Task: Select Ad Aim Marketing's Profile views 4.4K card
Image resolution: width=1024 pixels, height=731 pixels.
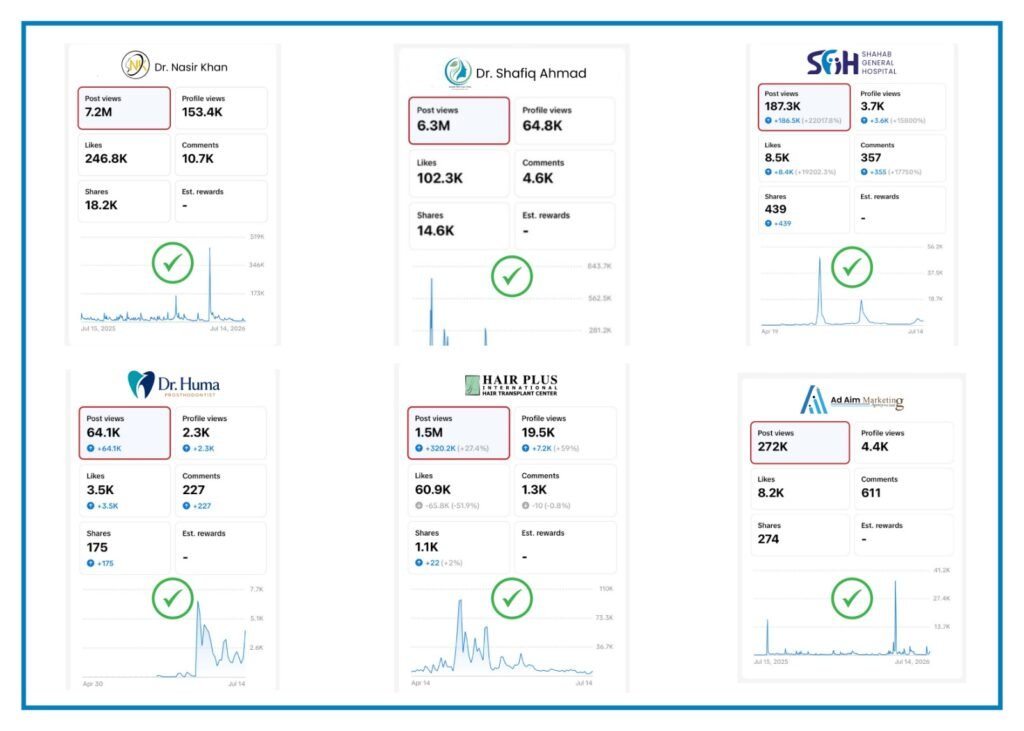Action: pyautogui.click(x=903, y=443)
